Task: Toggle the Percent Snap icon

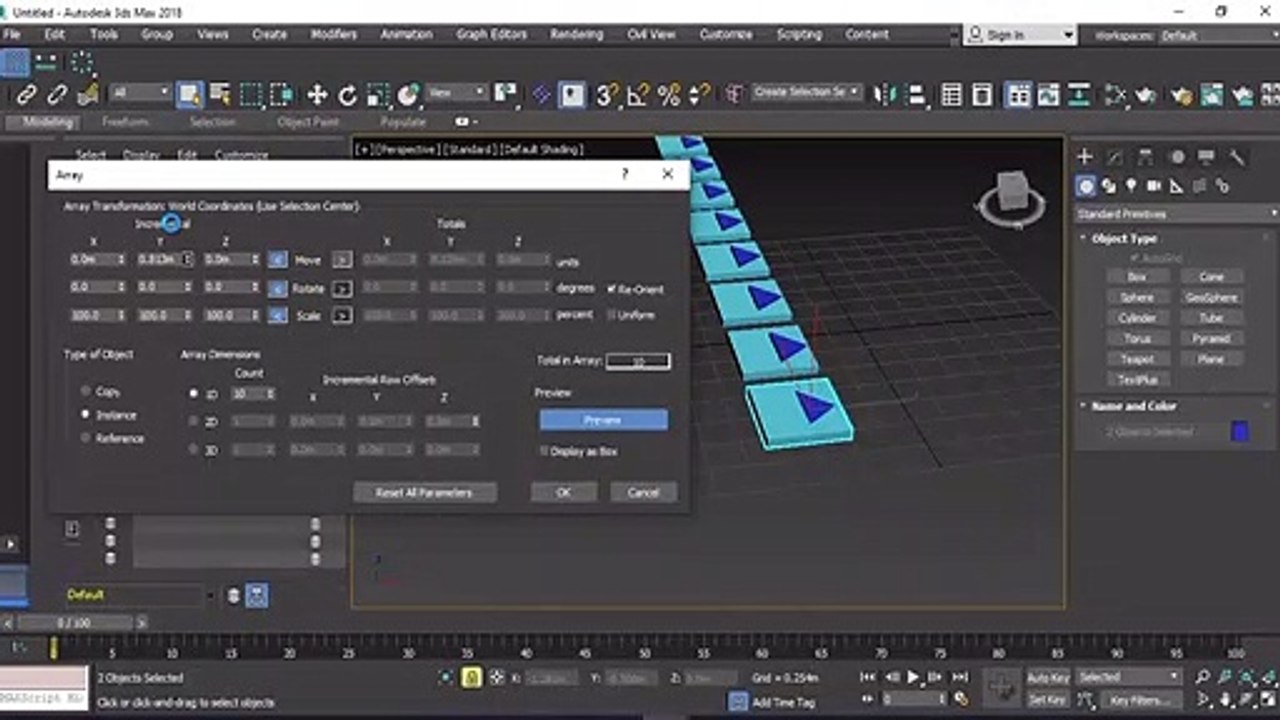Action: [x=669, y=95]
